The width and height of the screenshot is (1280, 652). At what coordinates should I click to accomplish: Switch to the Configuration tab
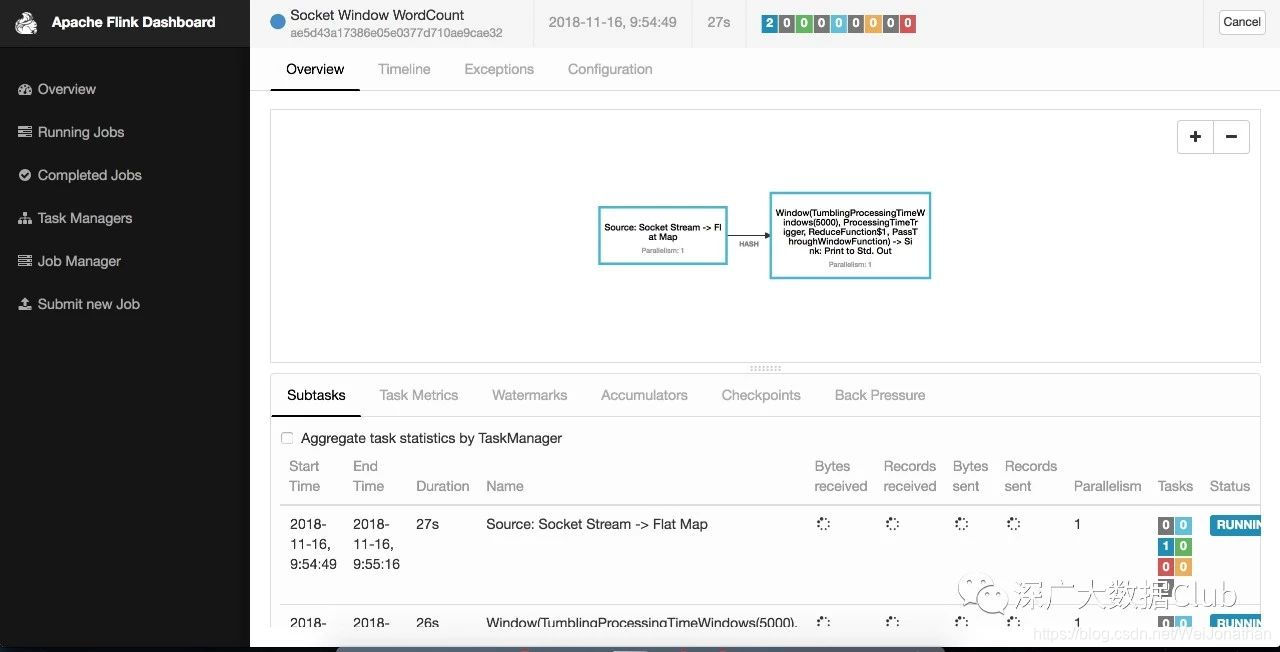coord(610,69)
